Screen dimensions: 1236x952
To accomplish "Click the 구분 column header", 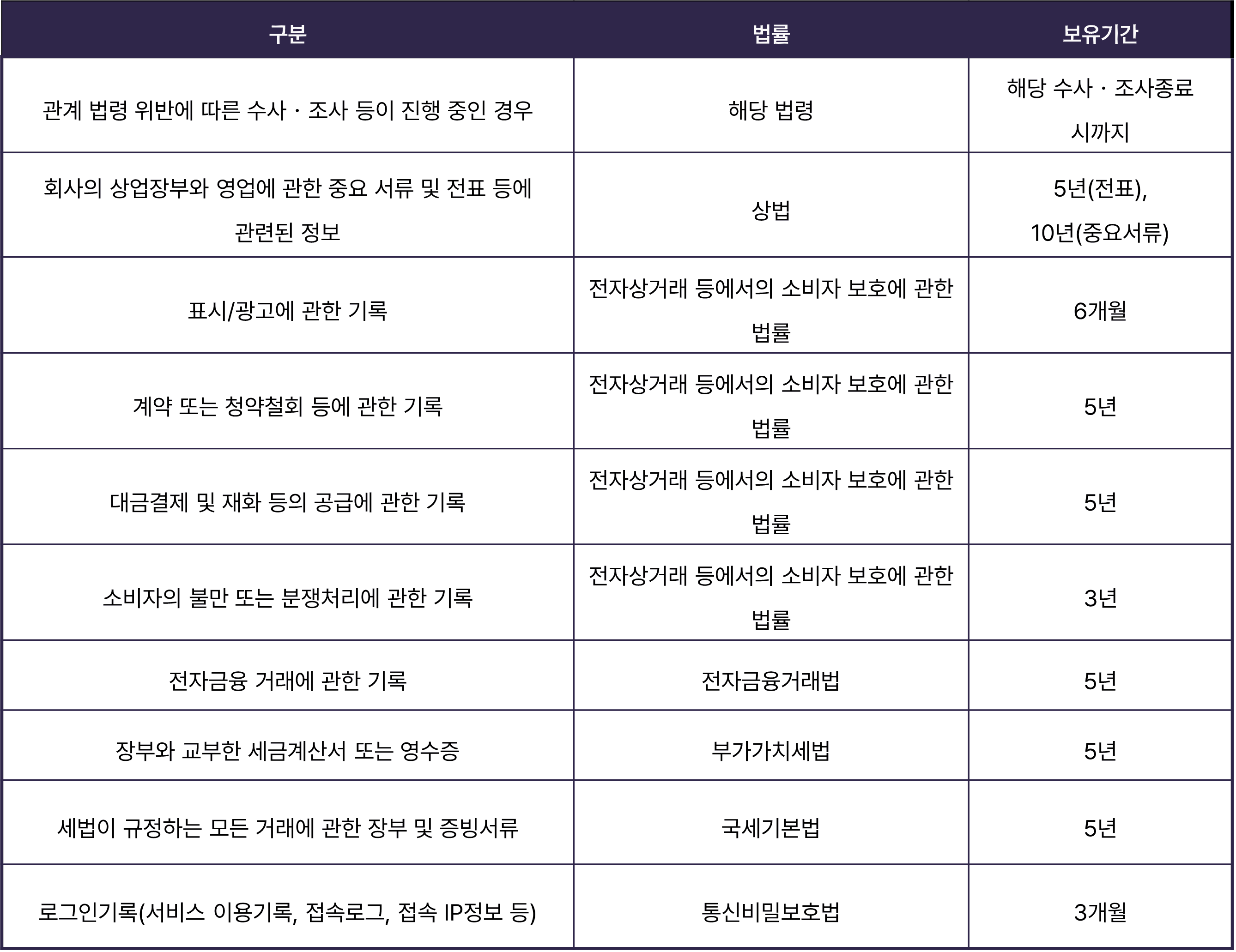I will [x=287, y=34].
